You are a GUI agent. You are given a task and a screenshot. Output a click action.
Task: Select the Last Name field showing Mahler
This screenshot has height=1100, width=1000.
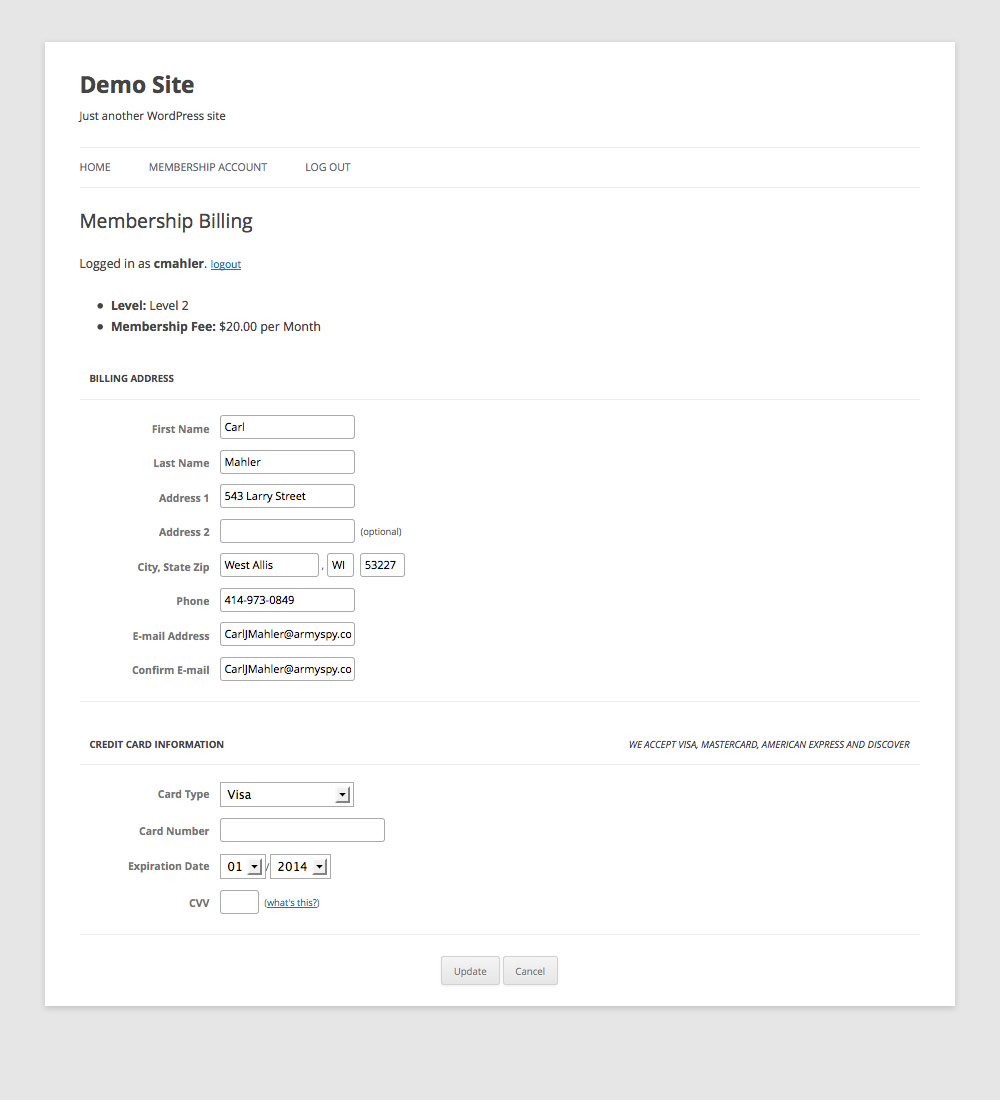[x=287, y=461]
